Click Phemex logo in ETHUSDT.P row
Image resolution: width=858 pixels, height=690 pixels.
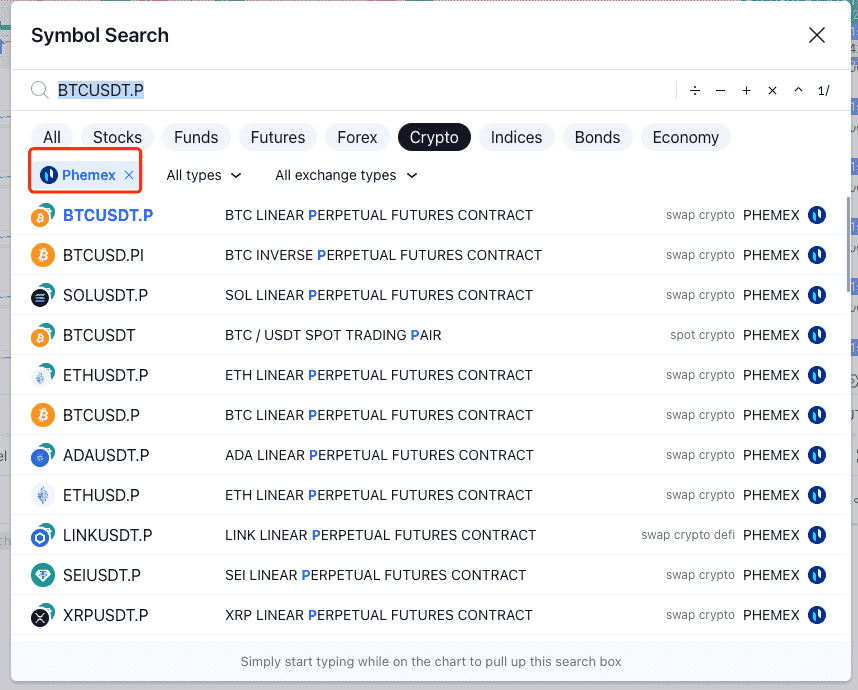tap(817, 375)
